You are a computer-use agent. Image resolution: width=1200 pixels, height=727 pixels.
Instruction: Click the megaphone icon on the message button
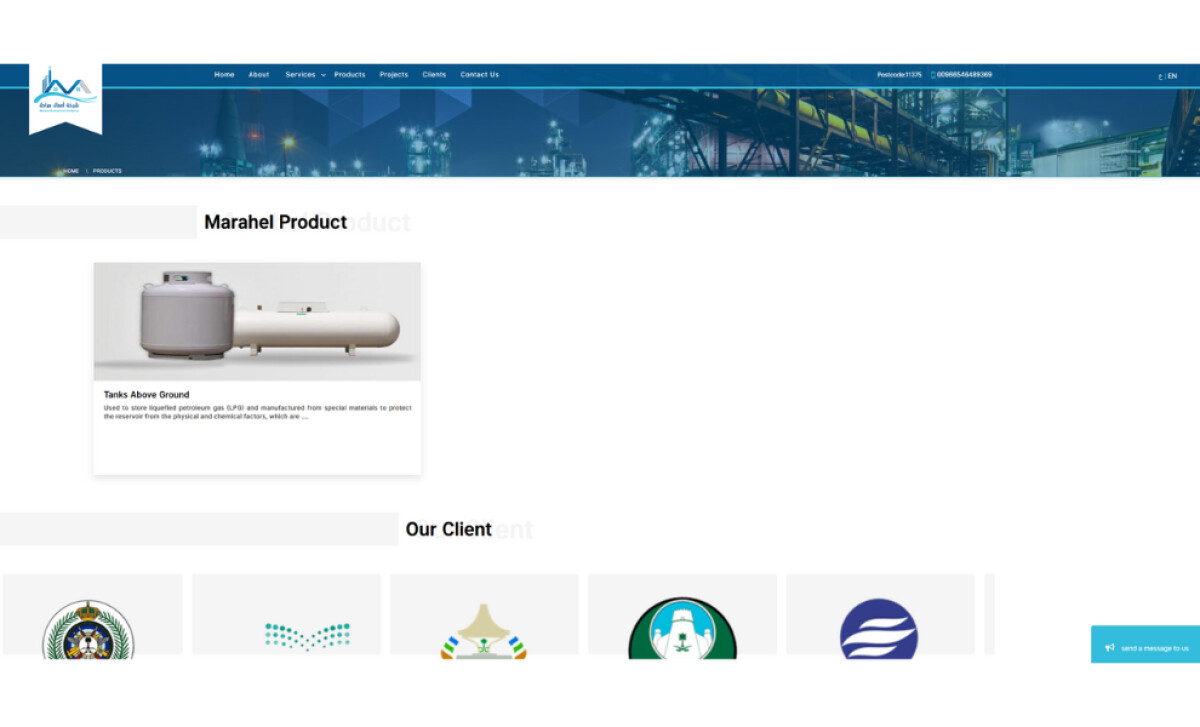pyautogui.click(x=1110, y=646)
